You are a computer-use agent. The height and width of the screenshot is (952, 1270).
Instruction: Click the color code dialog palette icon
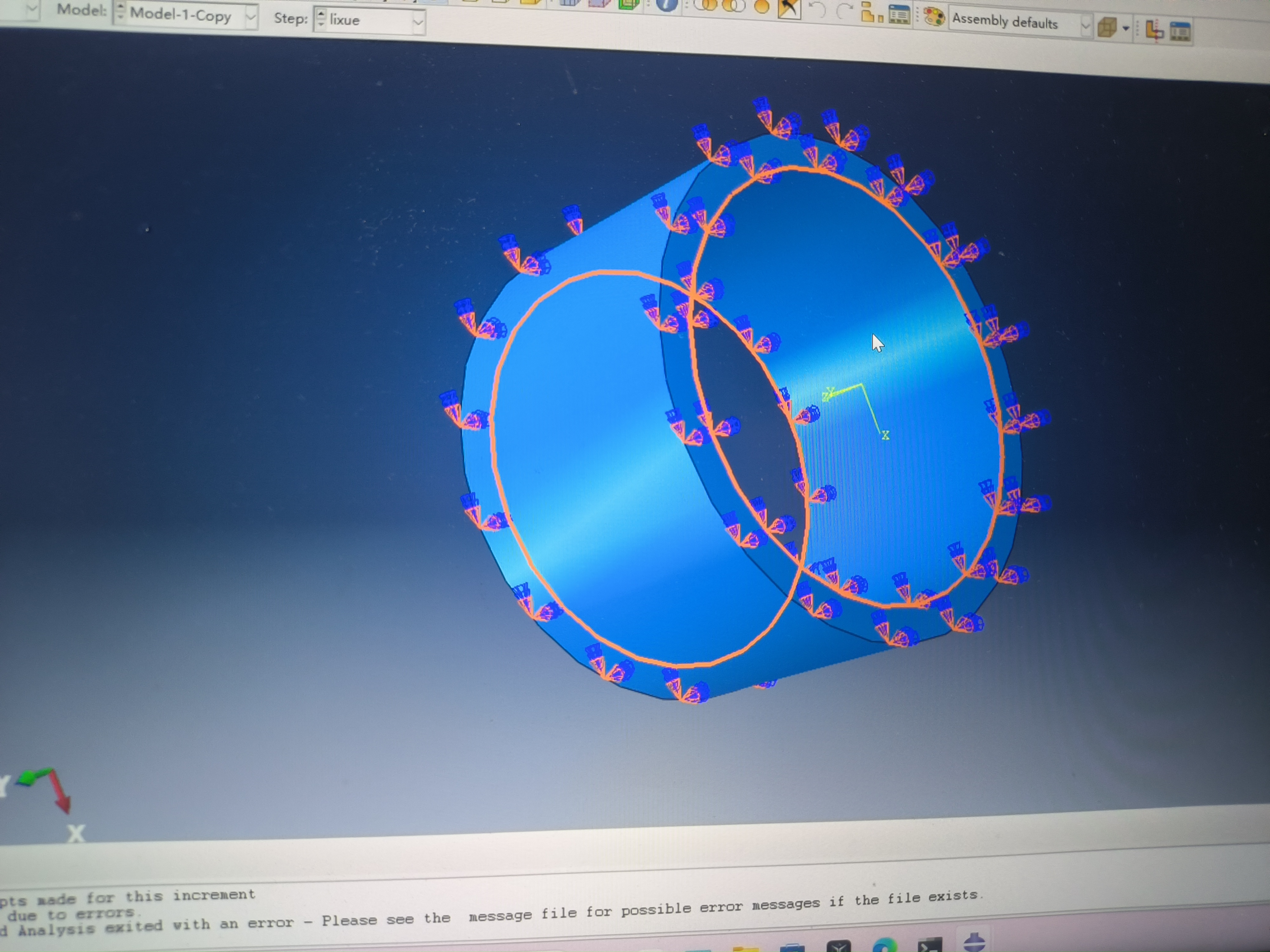tap(934, 16)
